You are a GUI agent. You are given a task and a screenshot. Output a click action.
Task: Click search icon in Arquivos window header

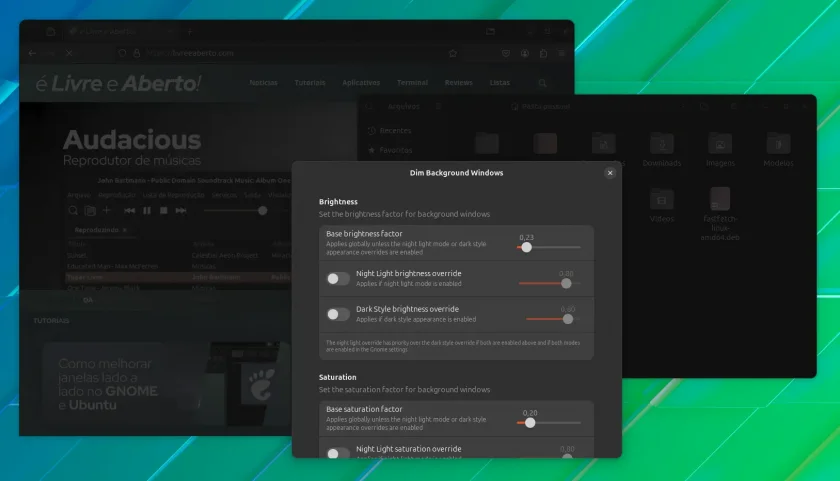coord(369,107)
